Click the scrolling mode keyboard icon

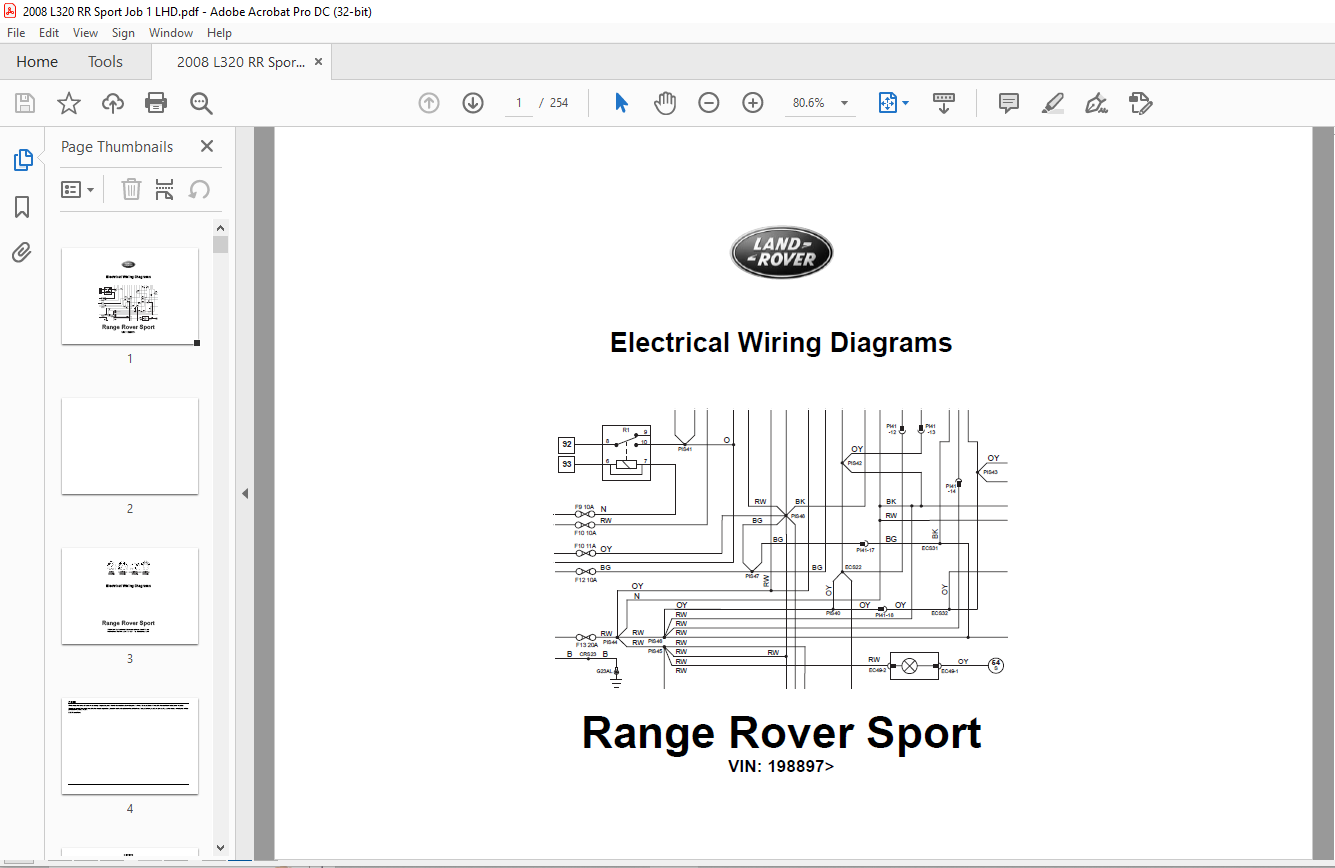point(944,103)
